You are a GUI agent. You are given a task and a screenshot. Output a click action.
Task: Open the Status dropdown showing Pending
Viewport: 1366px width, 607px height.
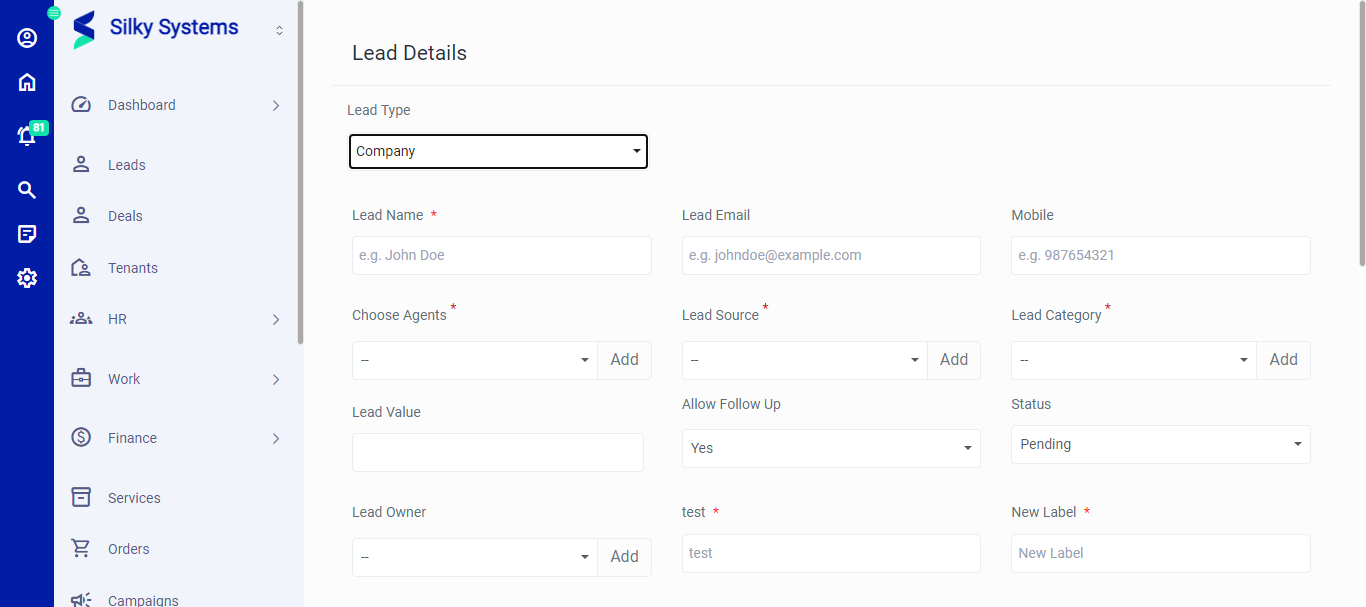(x=1160, y=444)
